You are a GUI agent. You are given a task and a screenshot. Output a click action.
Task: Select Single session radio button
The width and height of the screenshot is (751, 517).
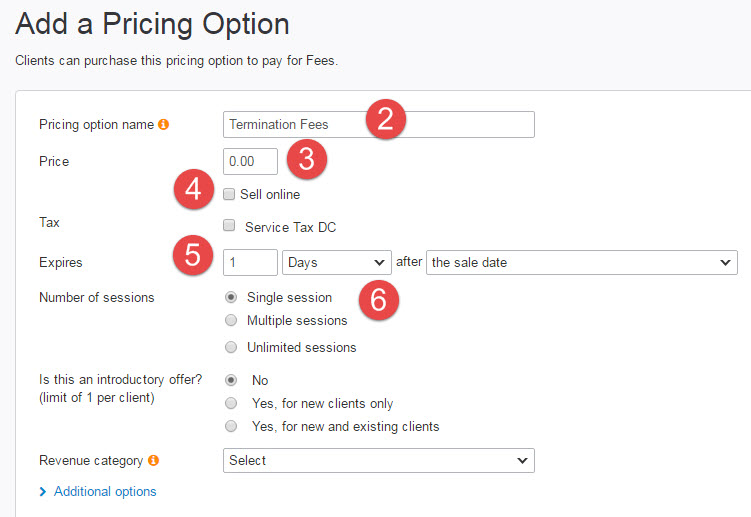[231, 297]
